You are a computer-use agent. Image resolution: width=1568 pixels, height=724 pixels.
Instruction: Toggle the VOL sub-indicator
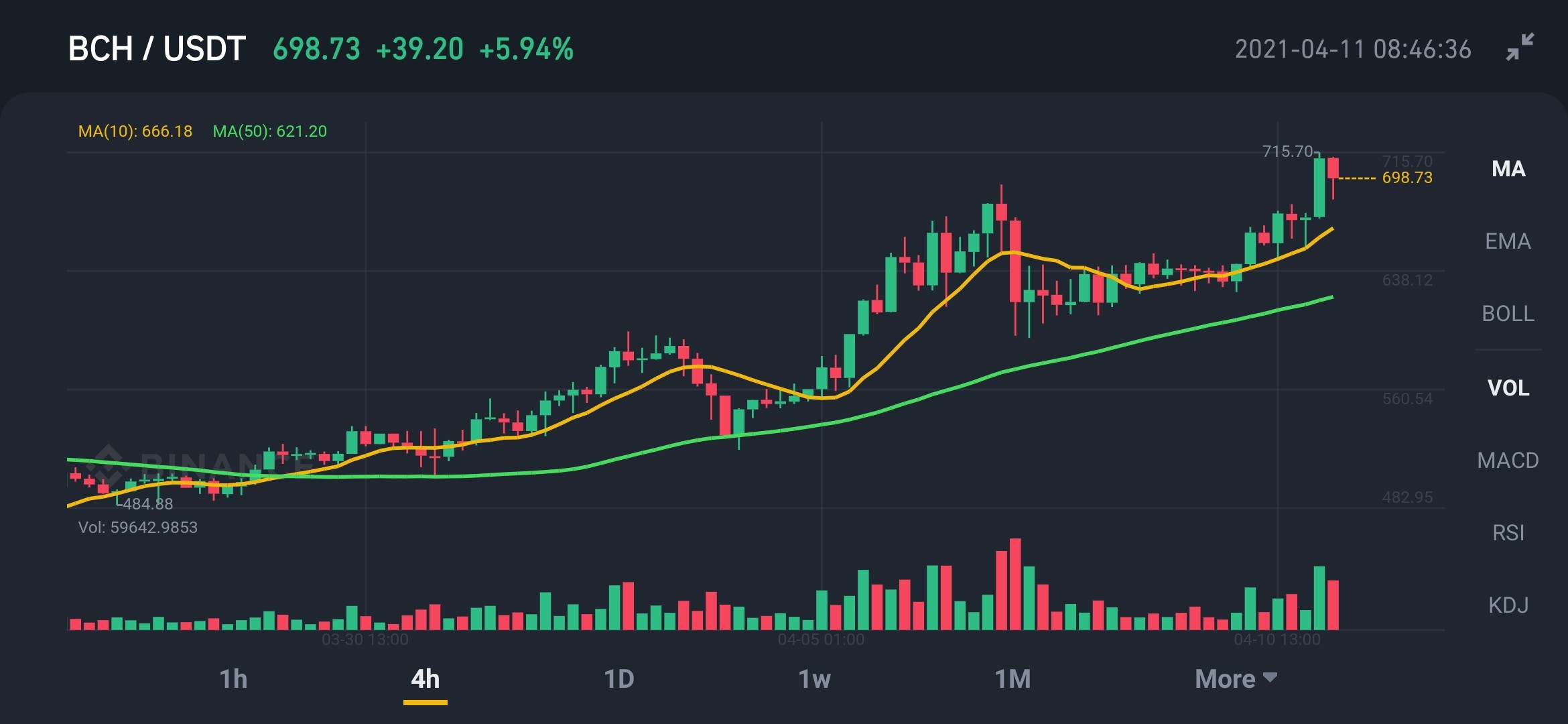coord(1508,387)
